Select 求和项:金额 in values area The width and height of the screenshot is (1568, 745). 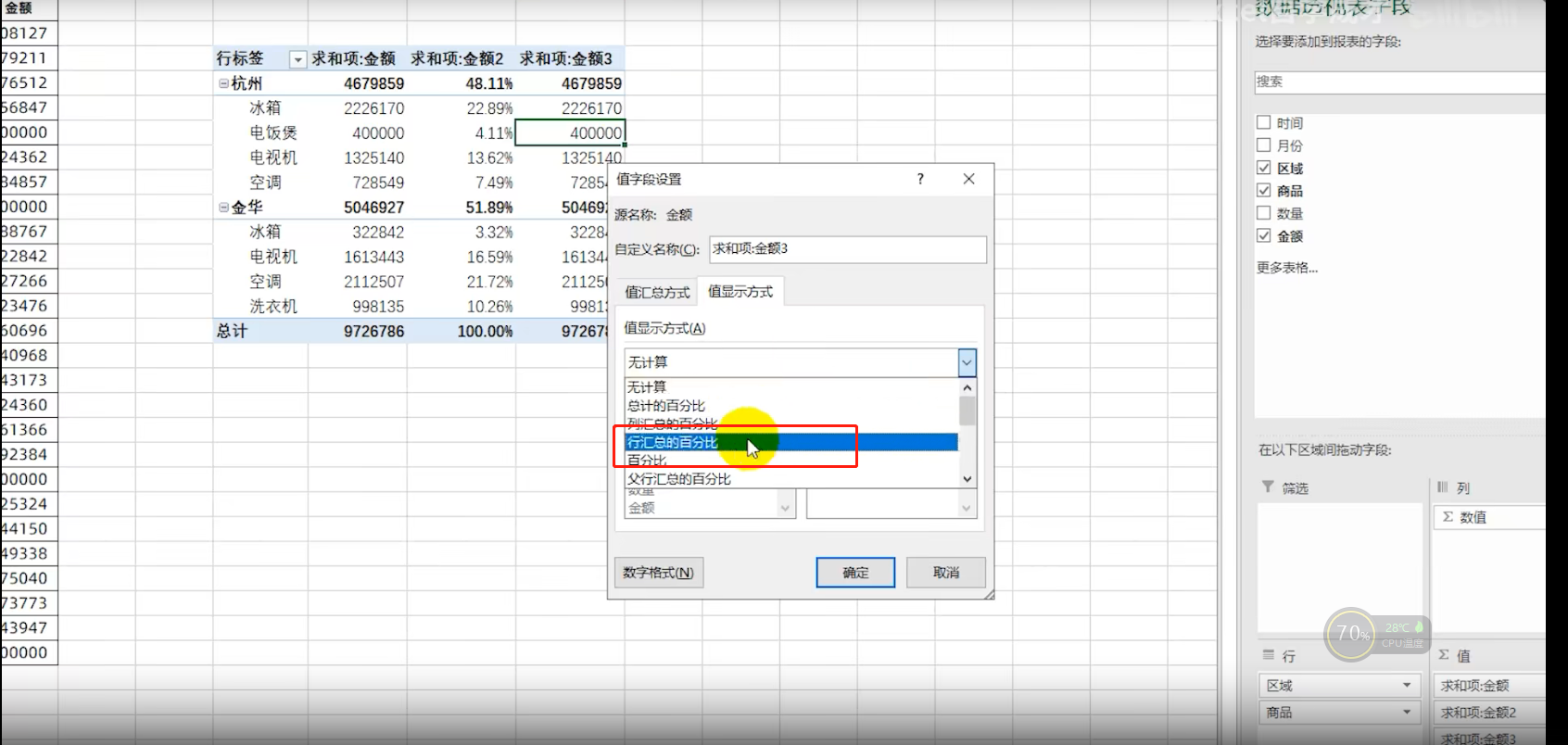[x=1489, y=686]
